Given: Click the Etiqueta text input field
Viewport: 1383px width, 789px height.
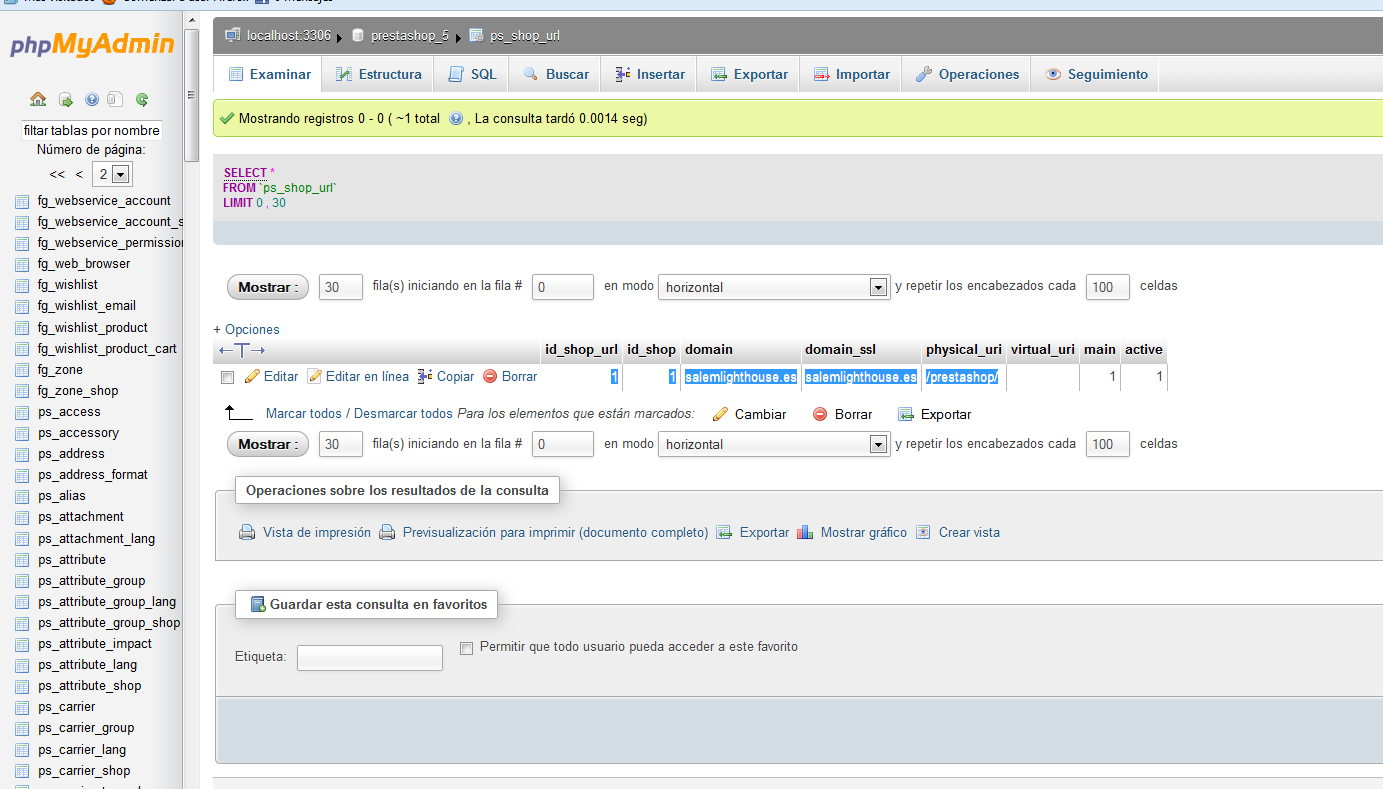Looking at the screenshot, I should click(370, 658).
